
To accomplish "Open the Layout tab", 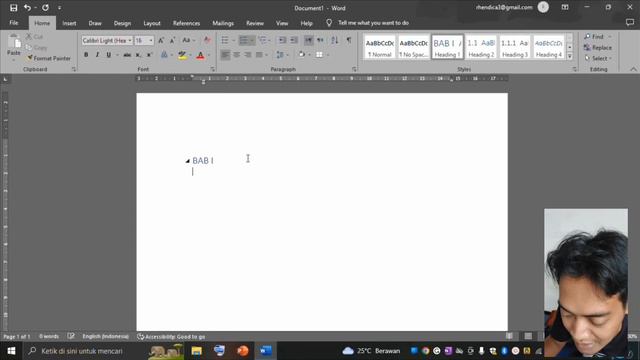I will pyautogui.click(x=152, y=23).
